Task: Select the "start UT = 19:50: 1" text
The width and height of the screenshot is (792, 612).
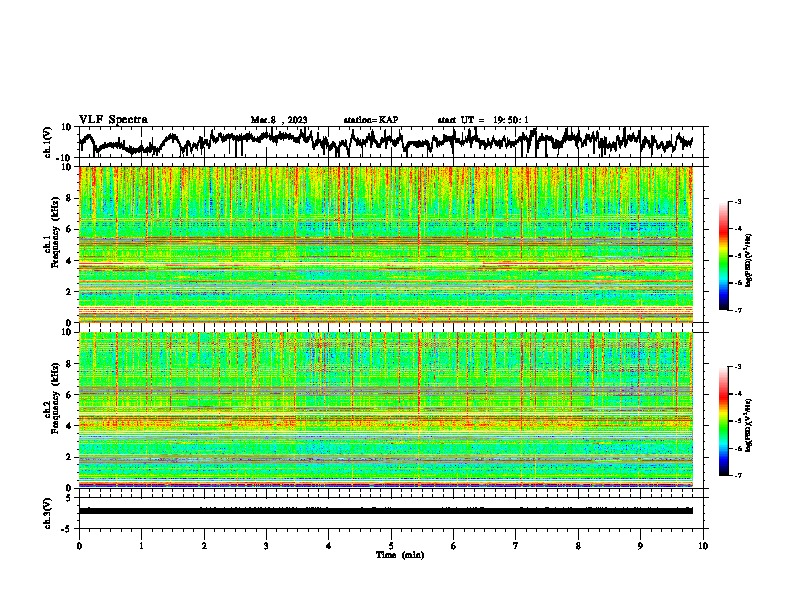Action: 483,120
